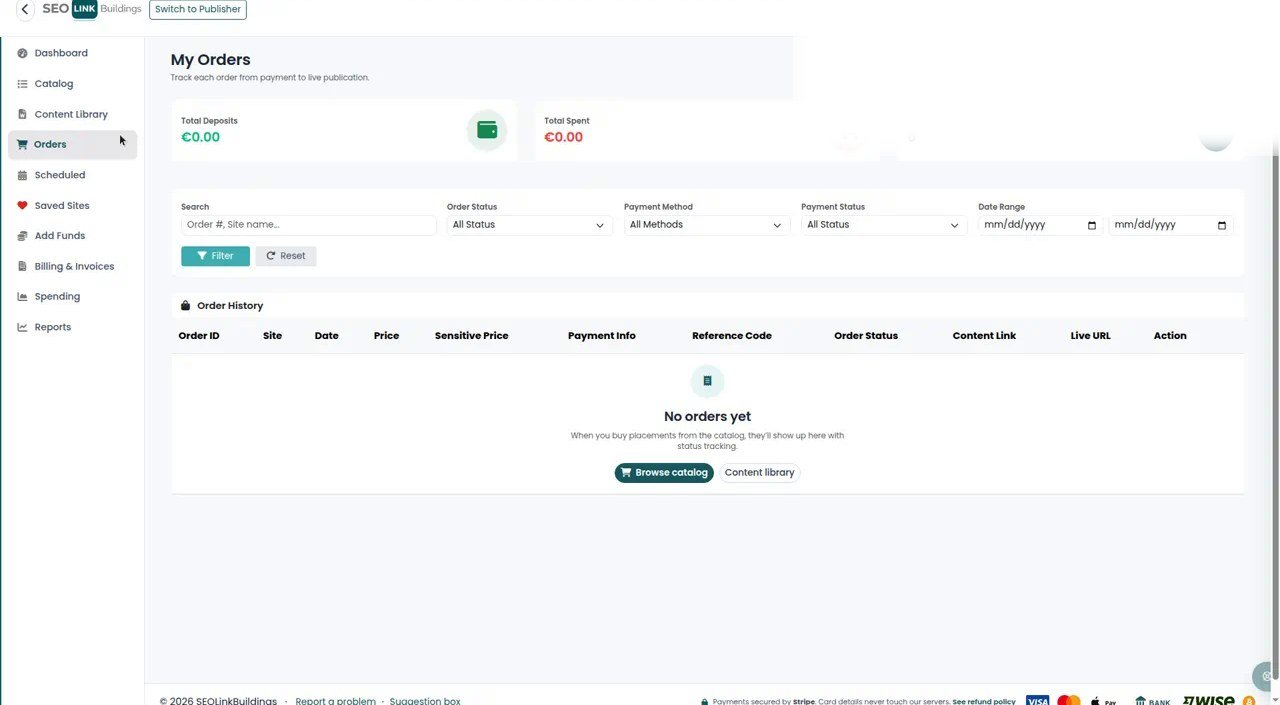Click the Live URL column header
The height and width of the screenshot is (705, 1280).
tap(1090, 336)
